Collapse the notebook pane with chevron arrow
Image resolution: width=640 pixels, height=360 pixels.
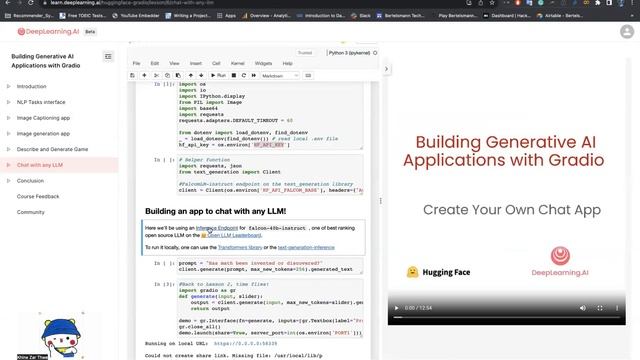point(386,69)
